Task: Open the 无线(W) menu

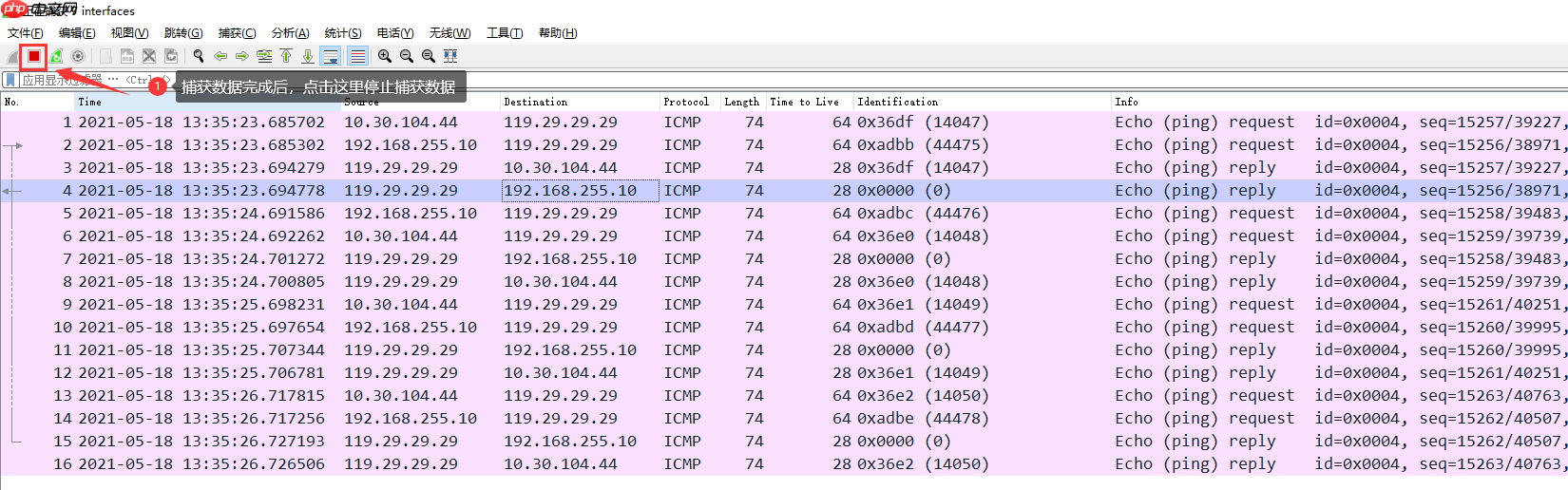Action: pyautogui.click(x=449, y=33)
